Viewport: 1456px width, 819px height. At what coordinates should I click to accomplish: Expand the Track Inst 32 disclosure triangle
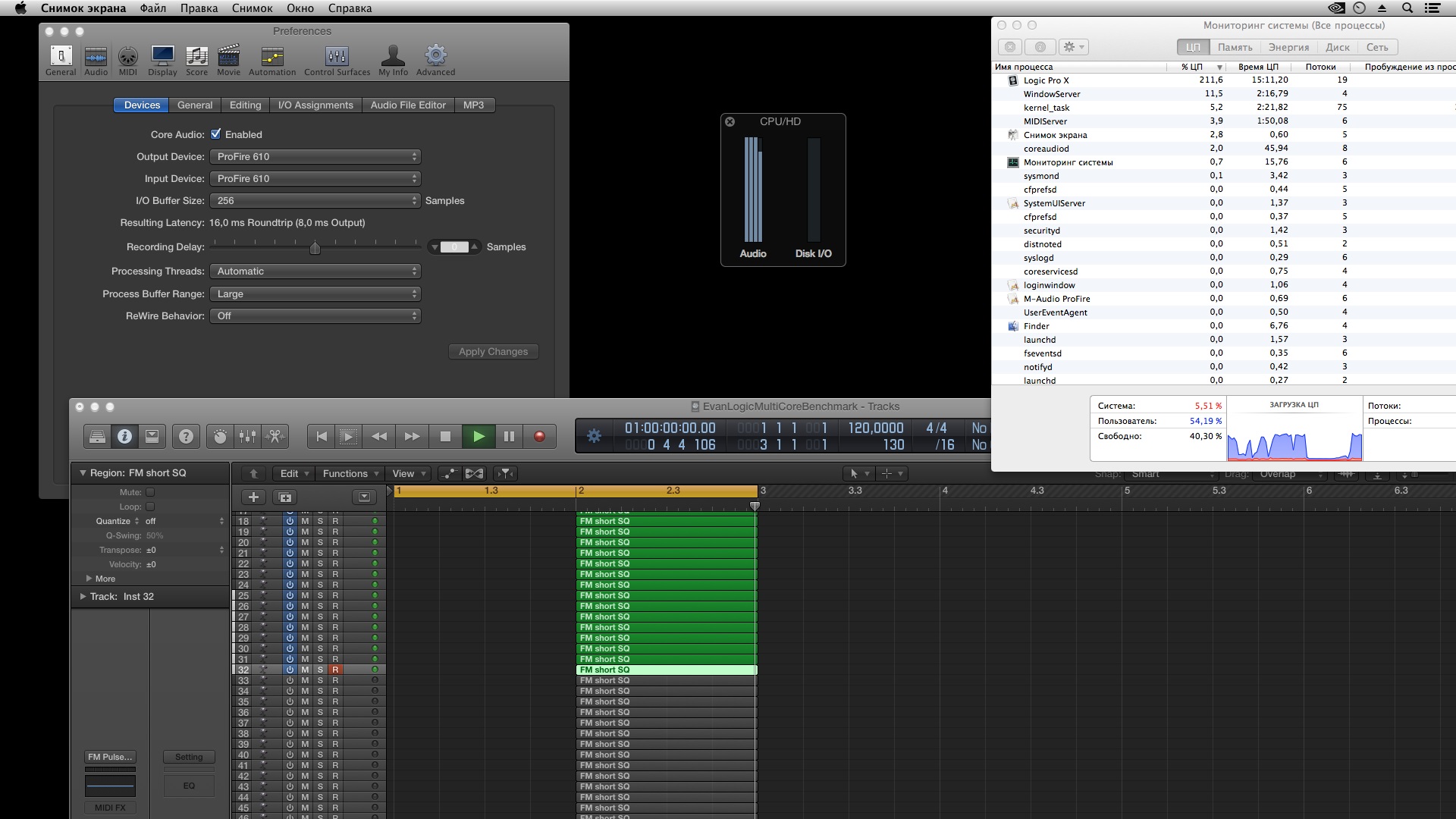click(83, 596)
